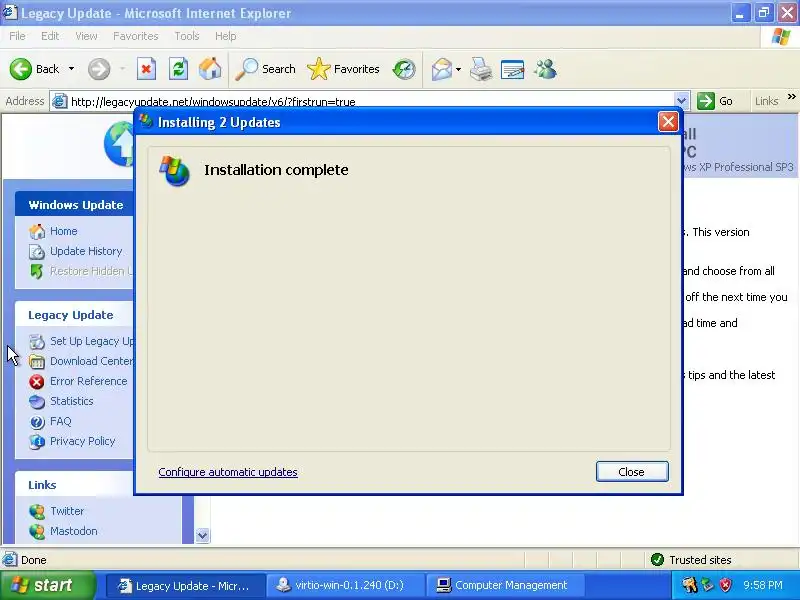Click Legacy Update taskbar button

pos(185,585)
